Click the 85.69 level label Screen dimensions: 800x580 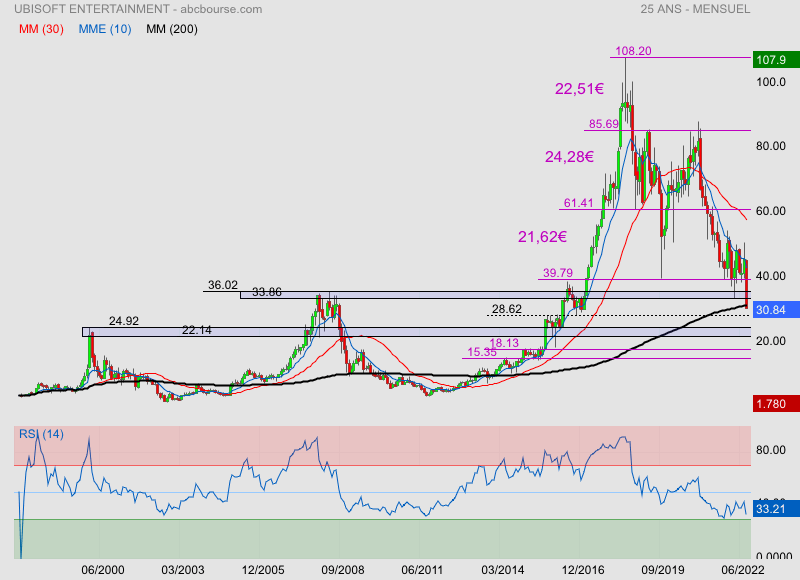pyautogui.click(x=604, y=124)
